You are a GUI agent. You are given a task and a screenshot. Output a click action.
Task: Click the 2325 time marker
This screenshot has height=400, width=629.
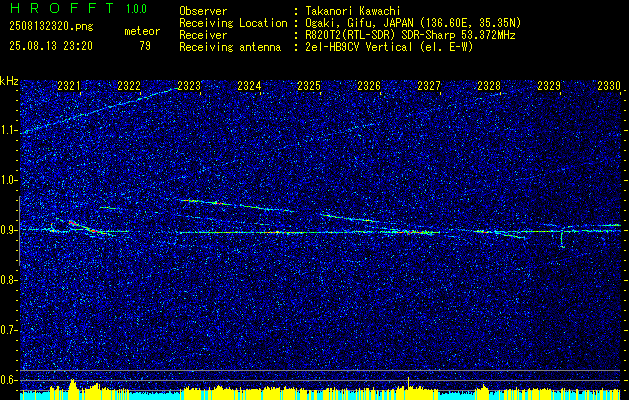(309, 85)
